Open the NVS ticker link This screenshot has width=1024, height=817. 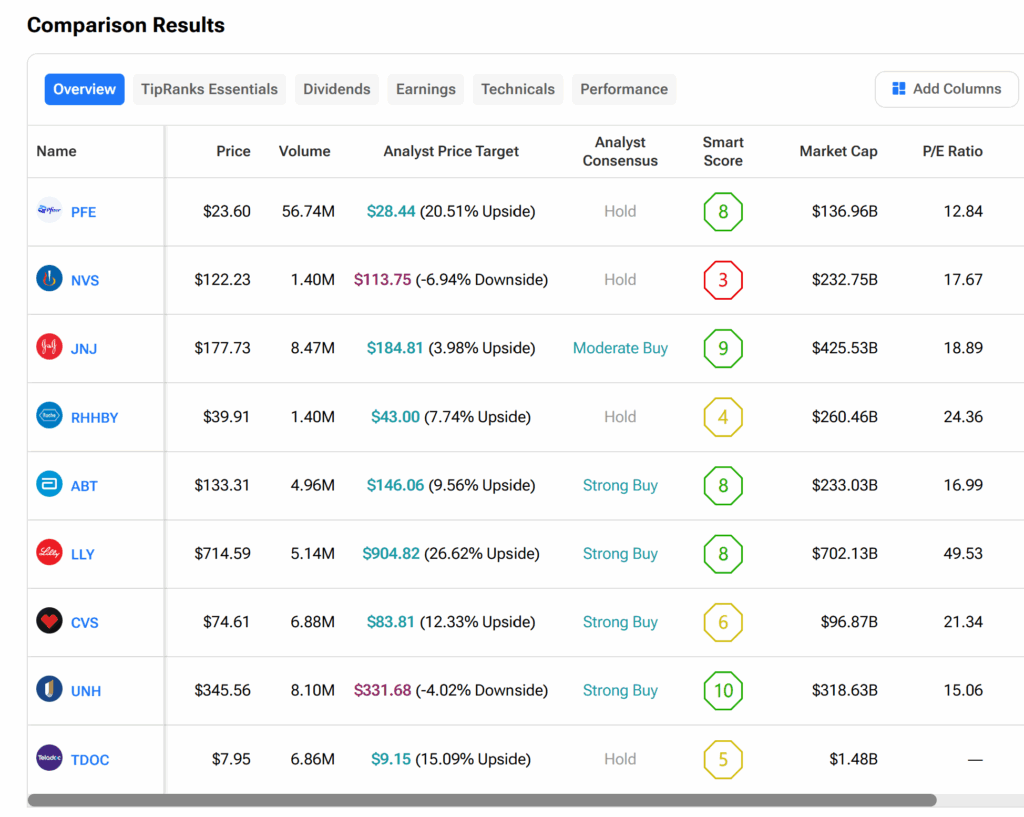pyautogui.click(x=85, y=281)
